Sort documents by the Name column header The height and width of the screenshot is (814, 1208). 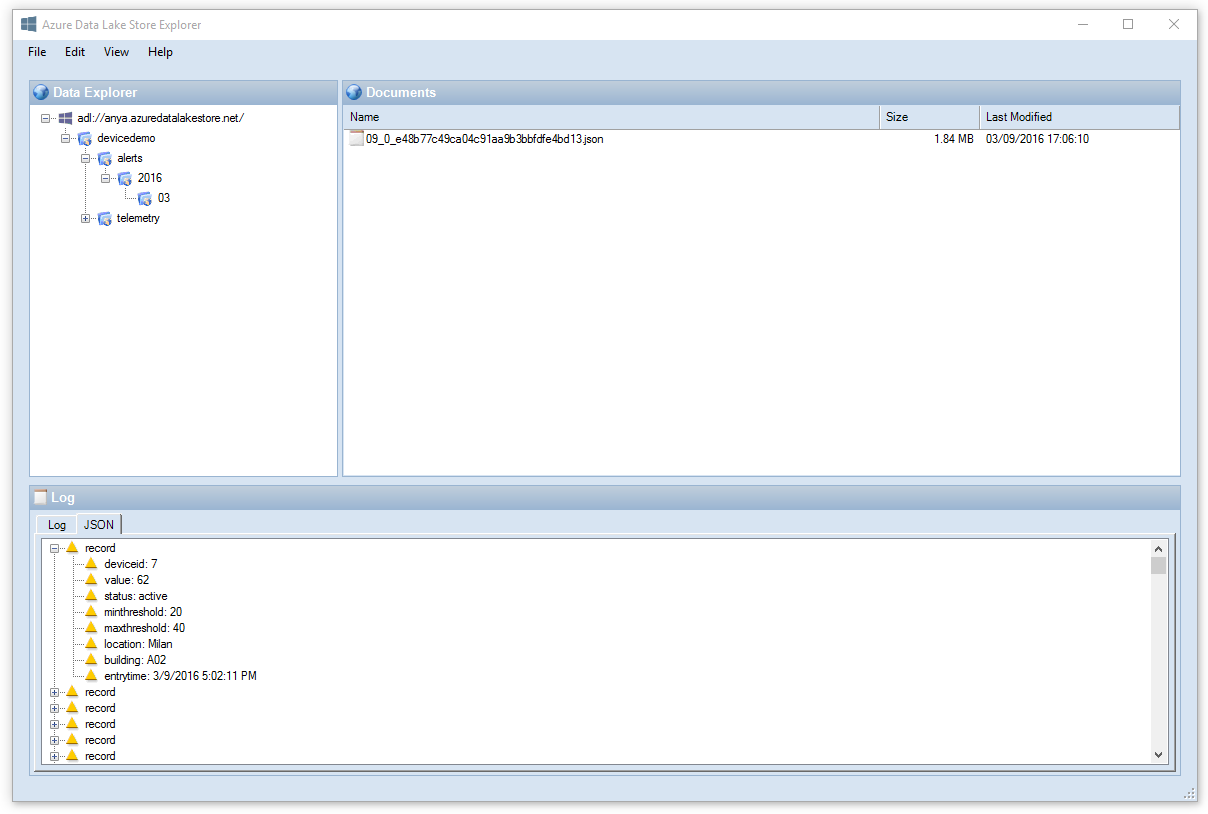click(x=612, y=117)
